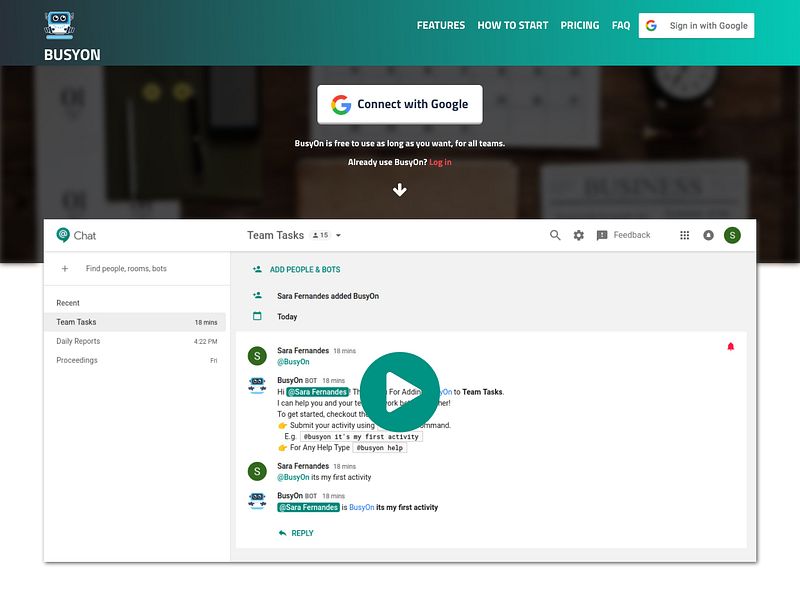Click Sign in with Google button

[x=696, y=26]
